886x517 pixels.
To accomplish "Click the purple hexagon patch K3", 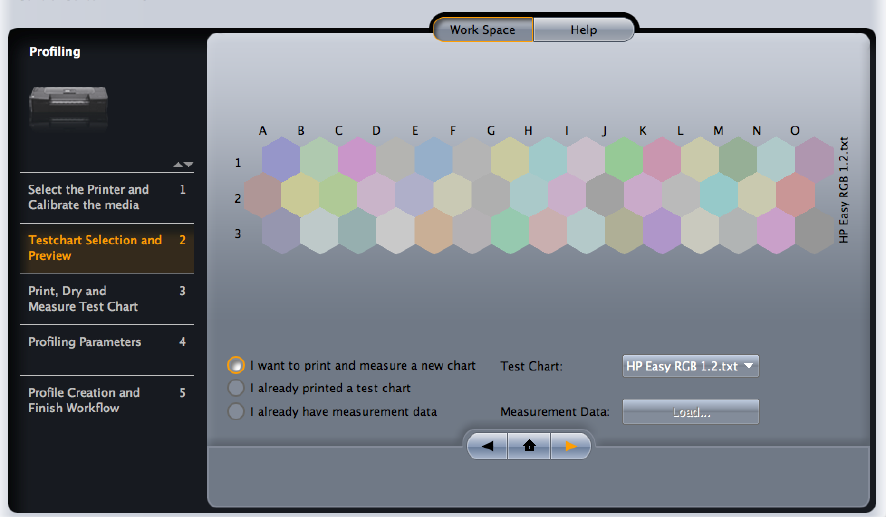I will pos(662,231).
